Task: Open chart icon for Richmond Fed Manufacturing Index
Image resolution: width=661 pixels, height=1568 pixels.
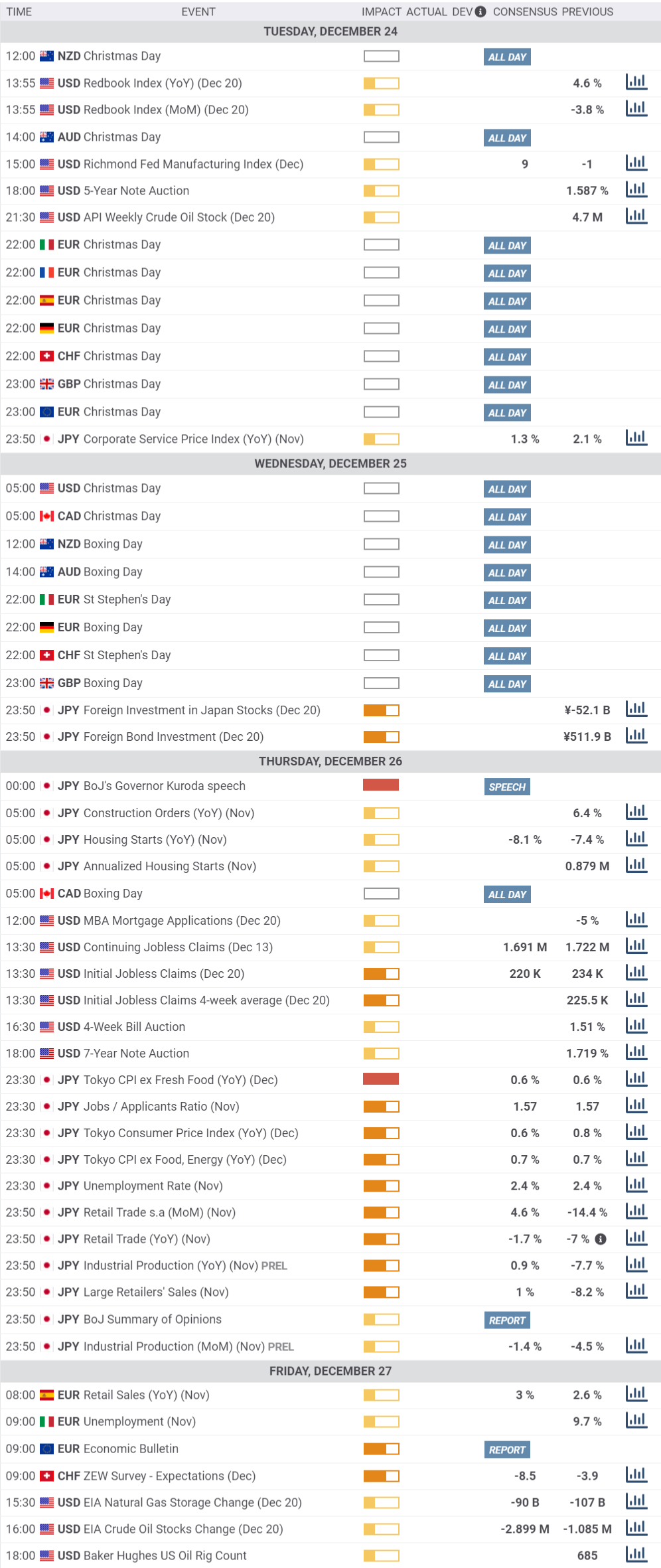Action: point(636,163)
